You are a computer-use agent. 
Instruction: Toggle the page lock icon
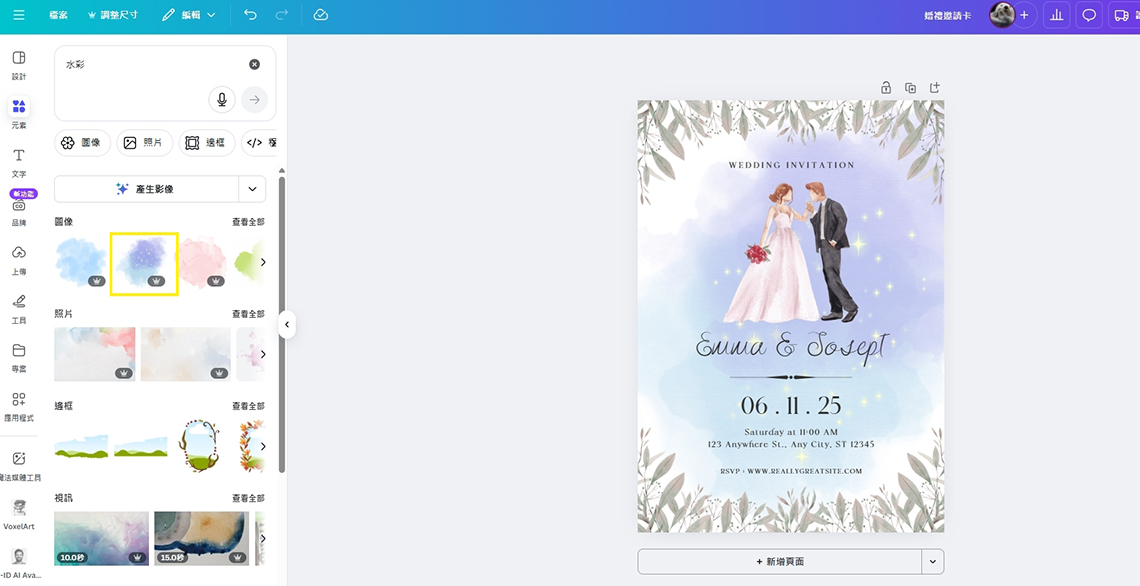[x=886, y=88]
